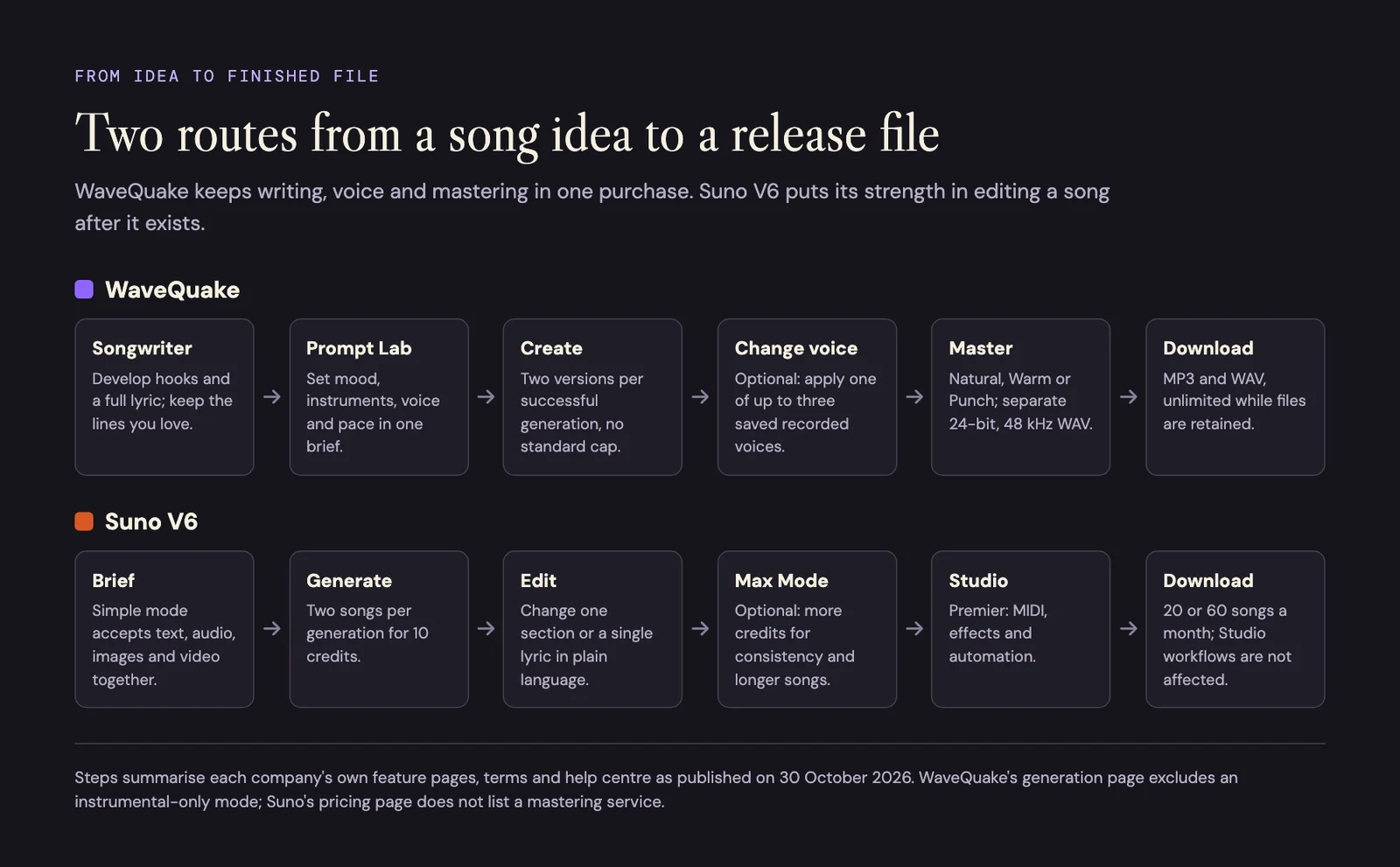Screen dimensions: 1400x867
Task: Click the orange Suno V6 color swatch
Action: pyautogui.click(x=84, y=521)
